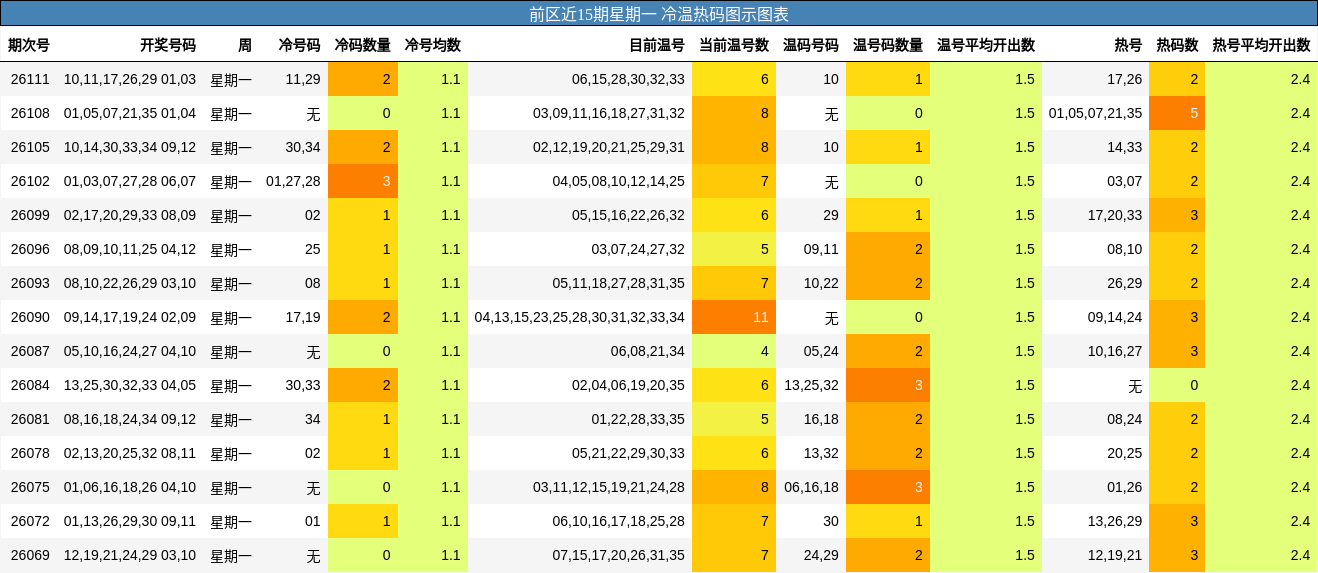Viewport: 1318px width, 573px height.
Task: Click hot numbers 17,20,33
Action: tap(1114, 215)
